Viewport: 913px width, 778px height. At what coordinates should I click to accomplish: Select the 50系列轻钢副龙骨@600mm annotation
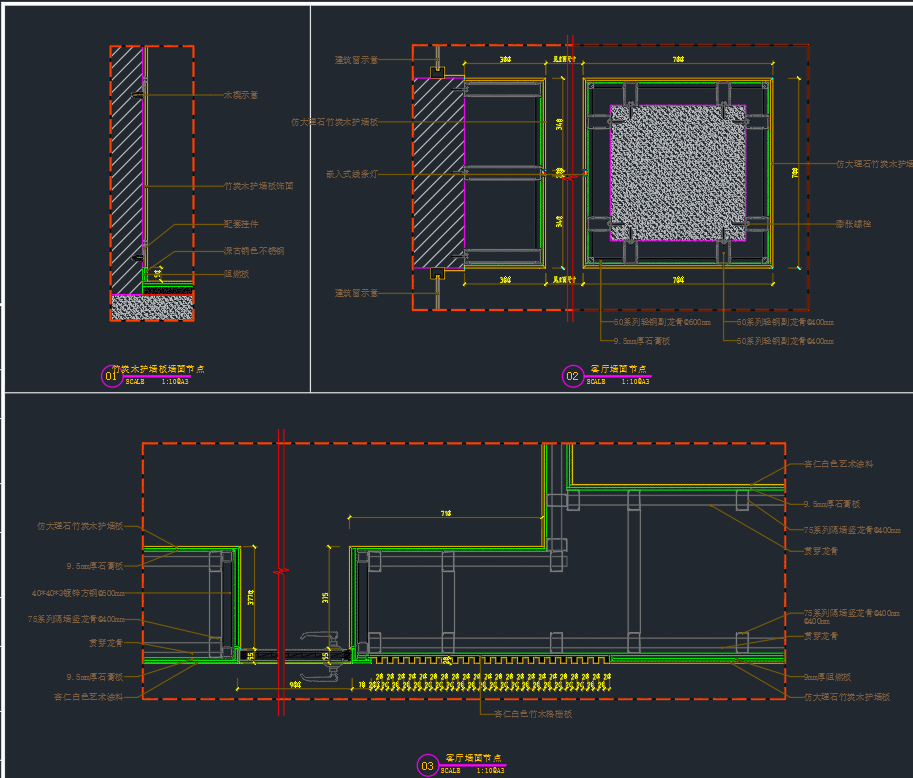pos(662,322)
